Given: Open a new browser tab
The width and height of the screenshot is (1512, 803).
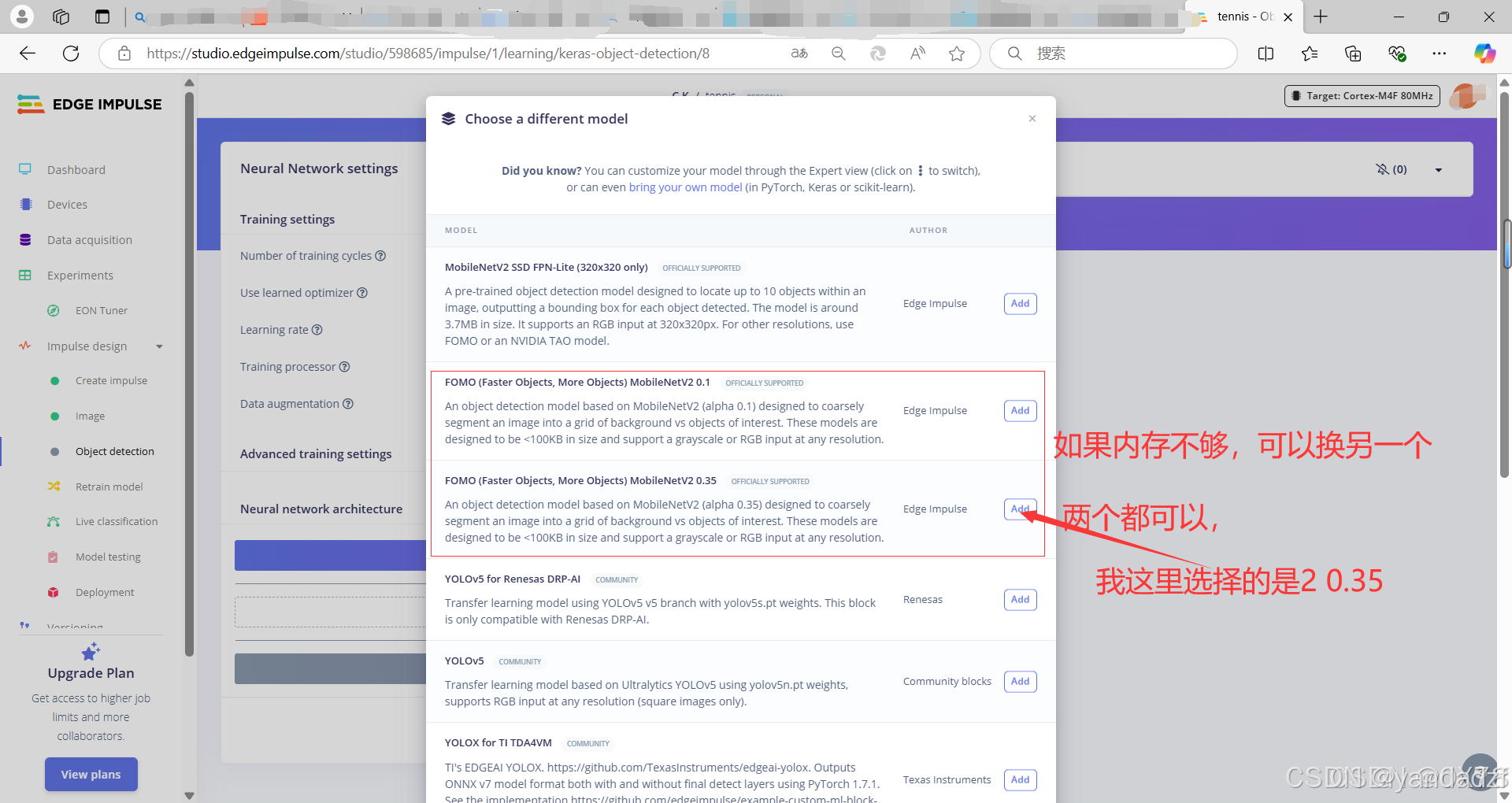Looking at the screenshot, I should tap(1321, 17).
